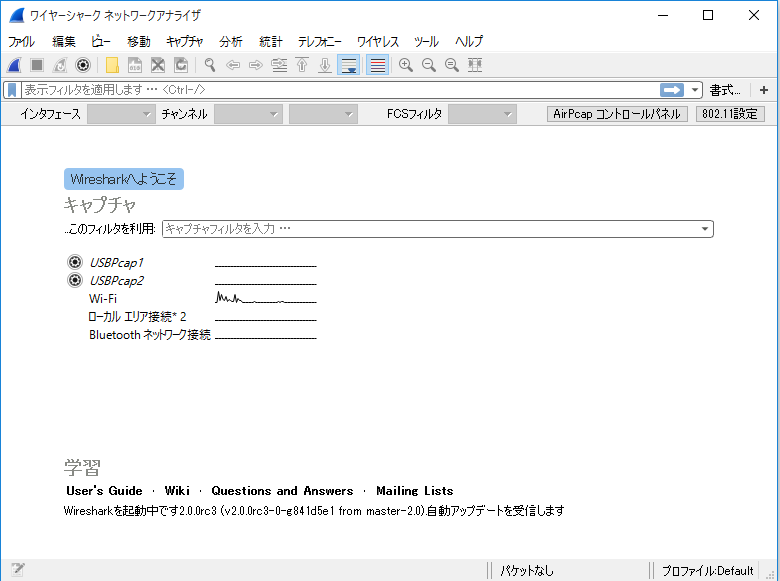Open the ツール menu
780x581 pixels.
[426, 41]
